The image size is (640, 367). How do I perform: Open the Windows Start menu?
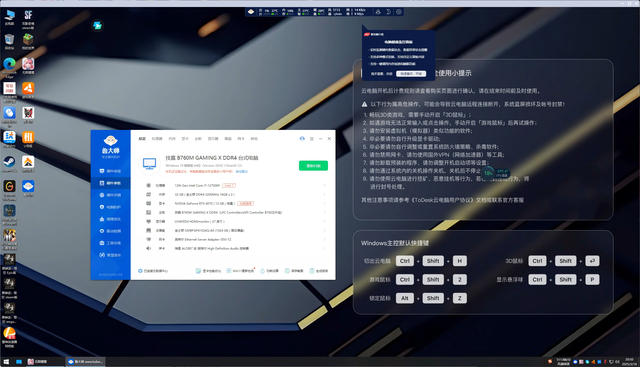click(x=6, y=362)
